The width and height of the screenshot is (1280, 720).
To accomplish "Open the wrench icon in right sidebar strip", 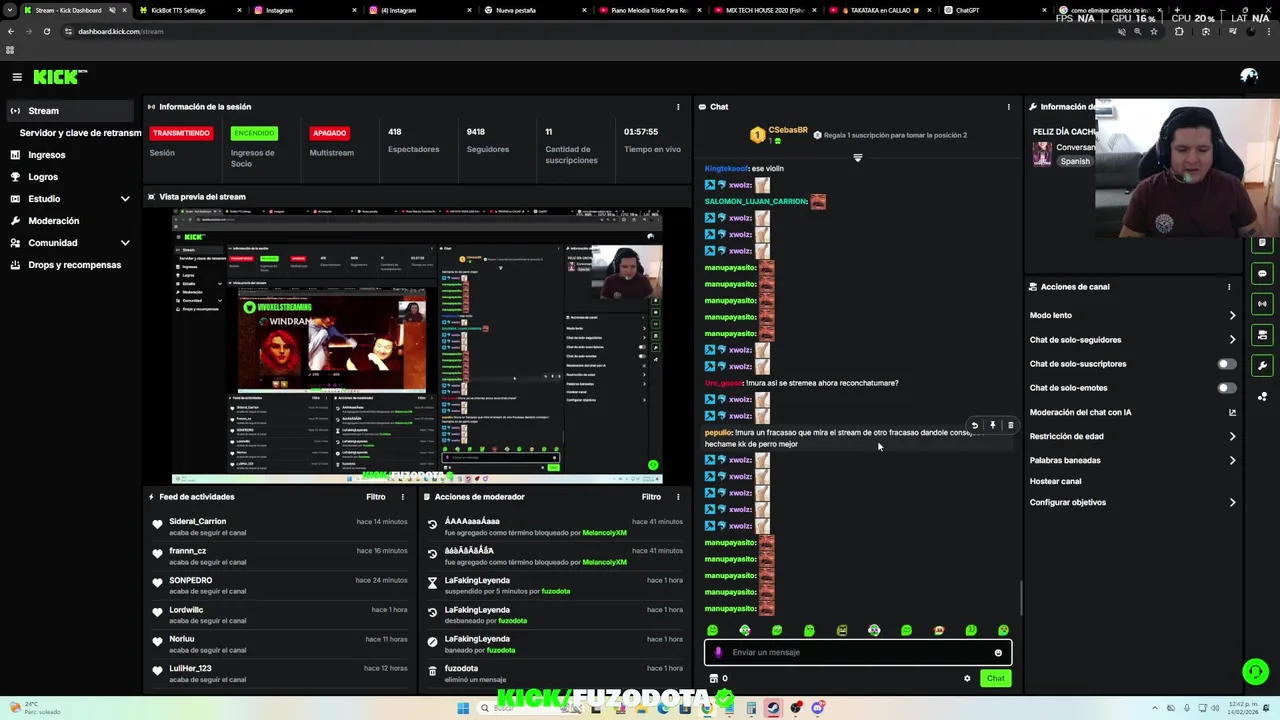I will point(1262,365).
